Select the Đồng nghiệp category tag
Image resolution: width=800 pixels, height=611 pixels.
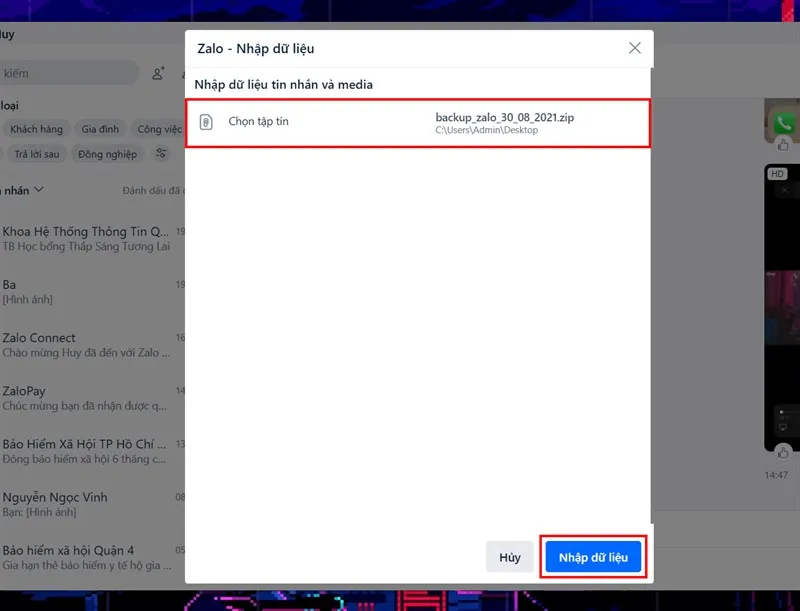(110, 154)
